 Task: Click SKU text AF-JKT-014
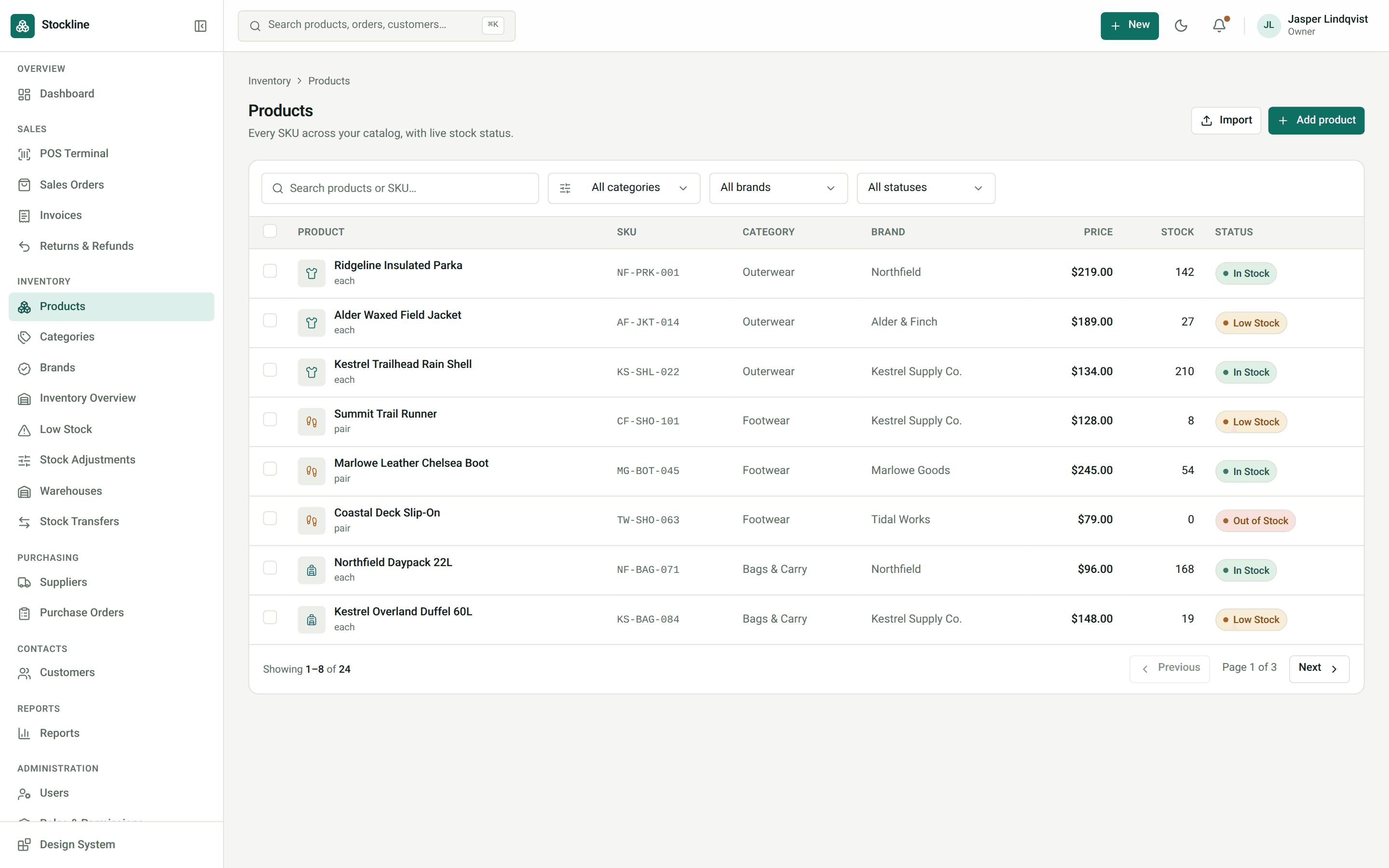647,323
